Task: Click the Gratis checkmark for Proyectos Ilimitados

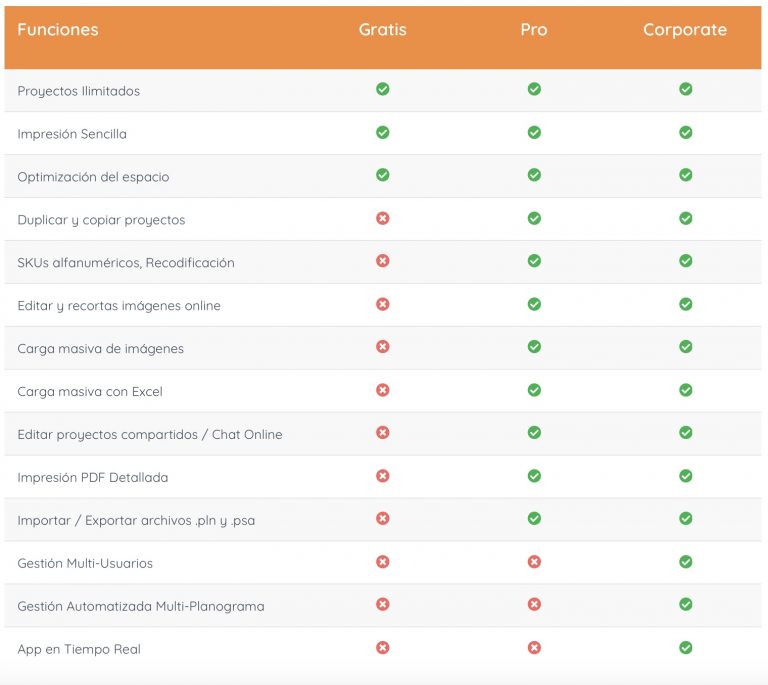Action: click(x=382, y=89)
